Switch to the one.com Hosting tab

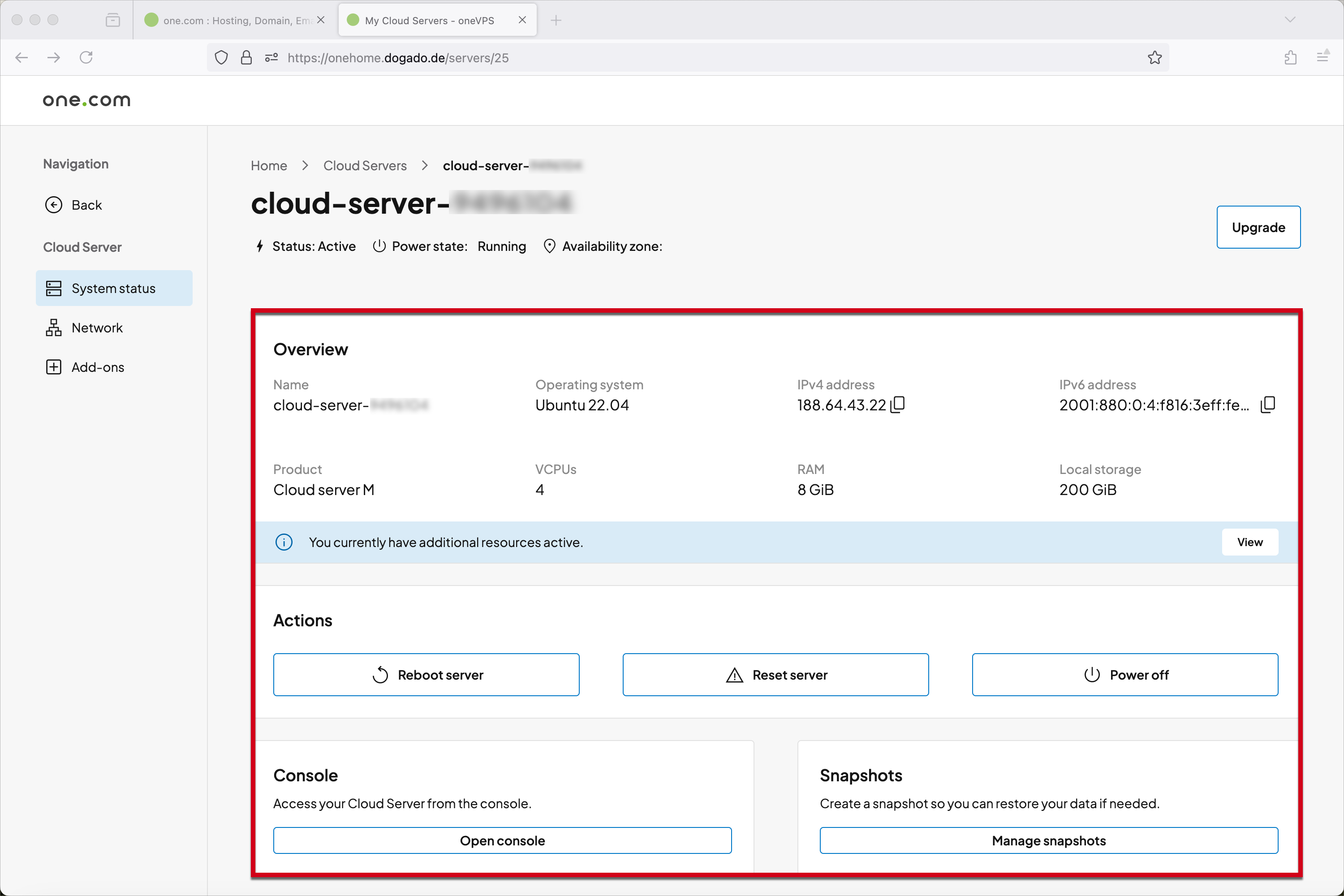pyautogui.click(x=236, y=21)
